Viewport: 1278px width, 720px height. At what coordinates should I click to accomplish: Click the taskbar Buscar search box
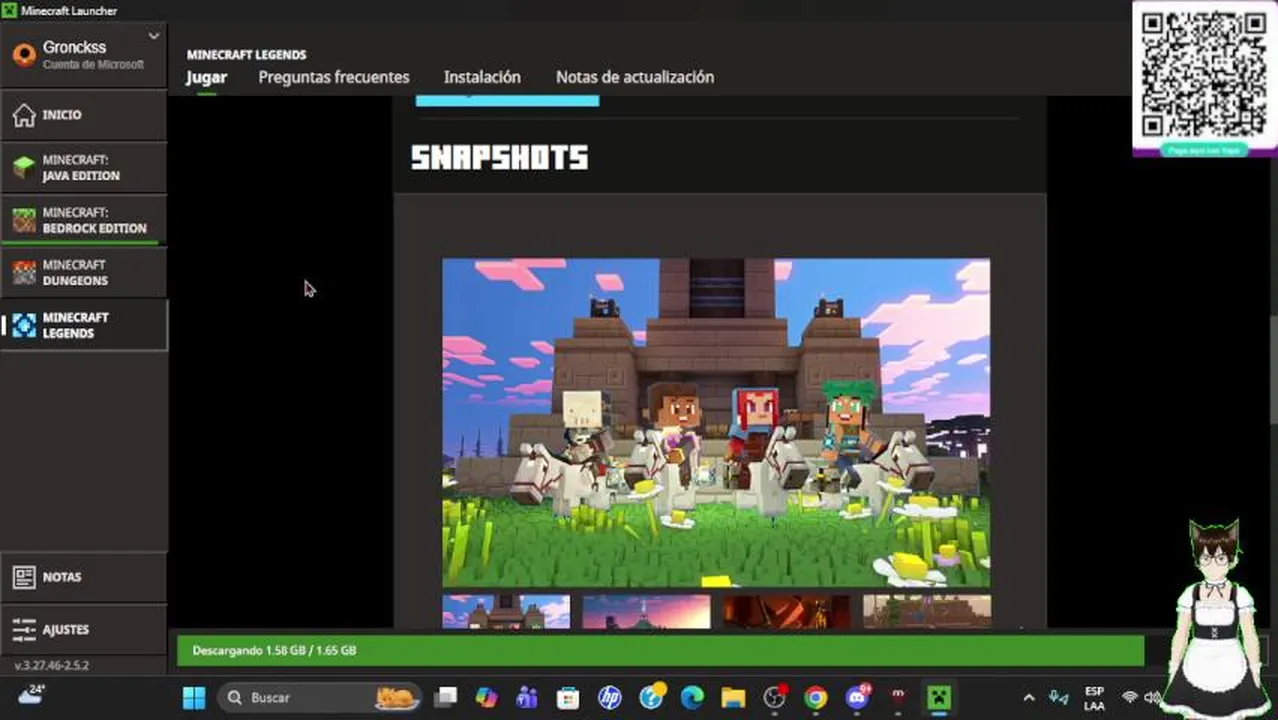[x=320, y=697]
